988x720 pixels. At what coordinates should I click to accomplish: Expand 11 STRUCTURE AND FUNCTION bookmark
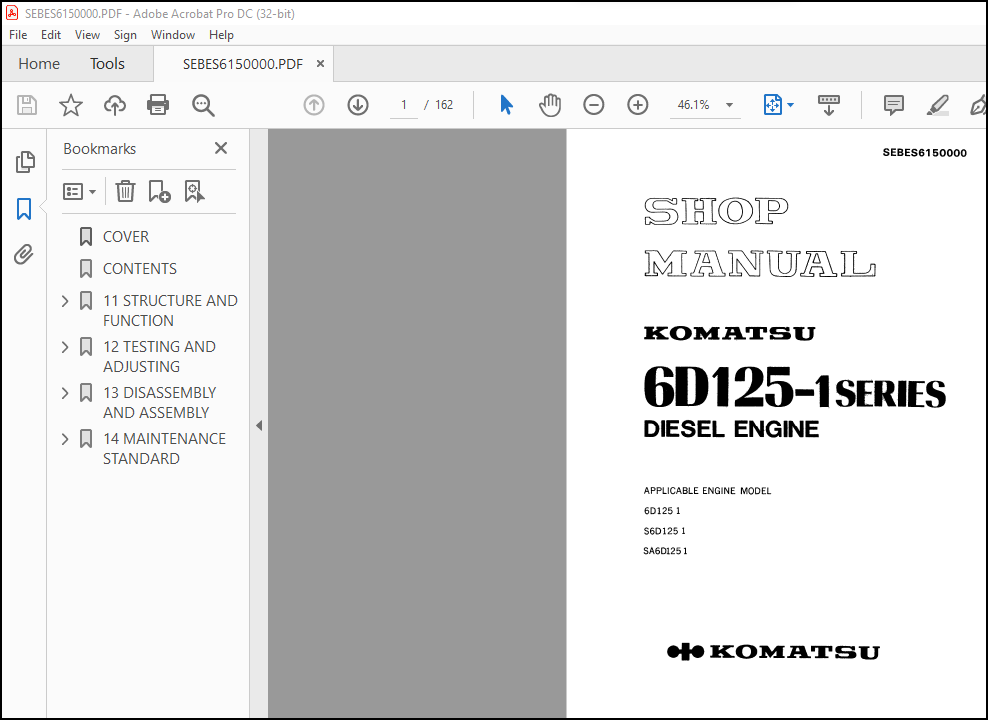65,301
